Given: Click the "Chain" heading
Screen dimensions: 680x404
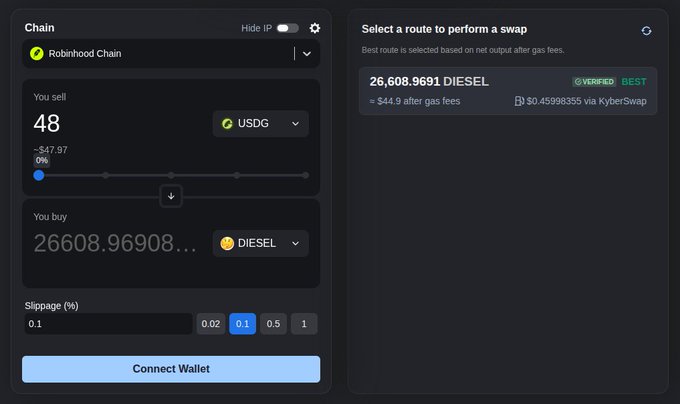Looking at the screenshot, I should click(39, 28).
